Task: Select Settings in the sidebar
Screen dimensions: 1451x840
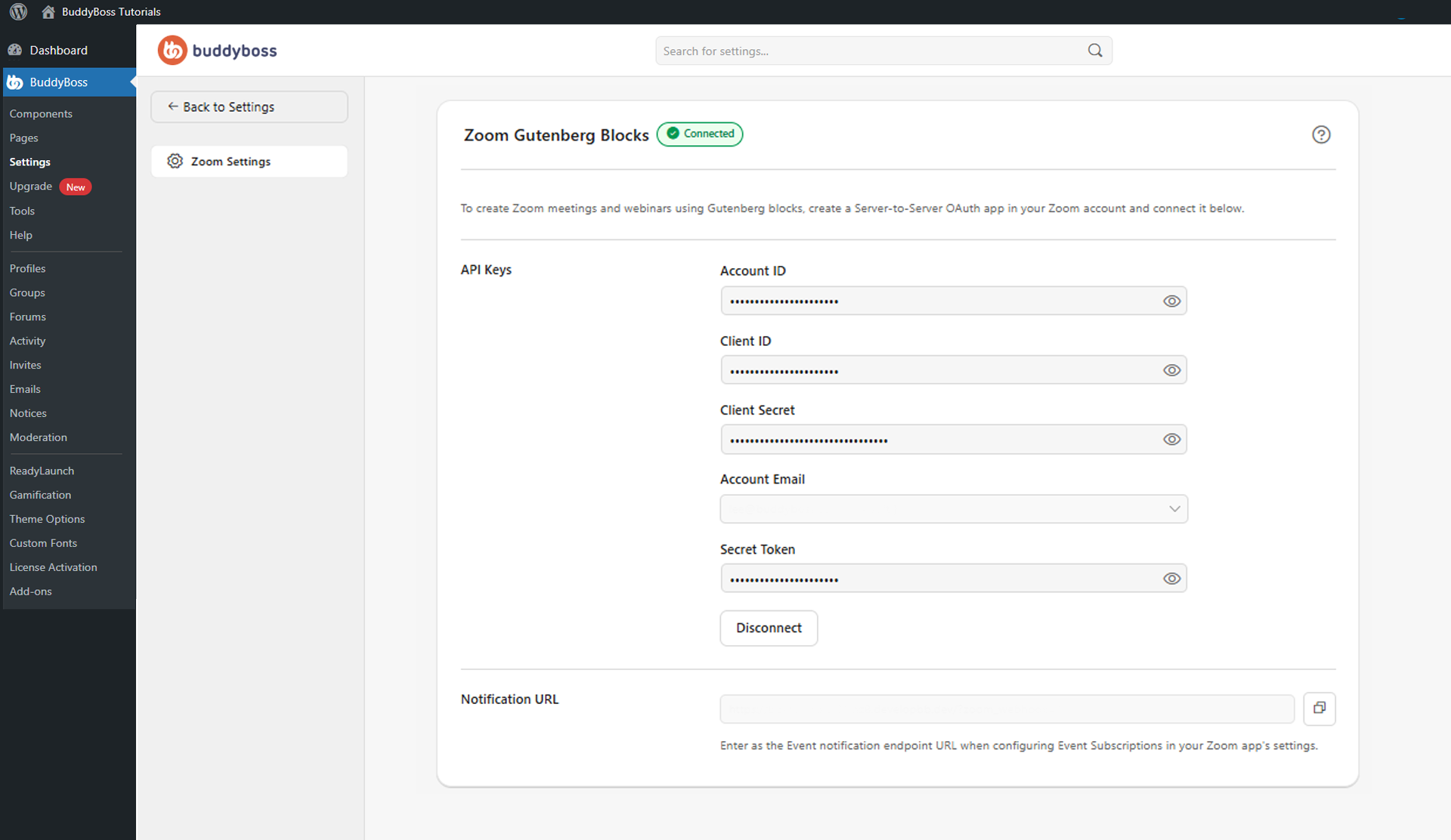Action: (29, 162)
